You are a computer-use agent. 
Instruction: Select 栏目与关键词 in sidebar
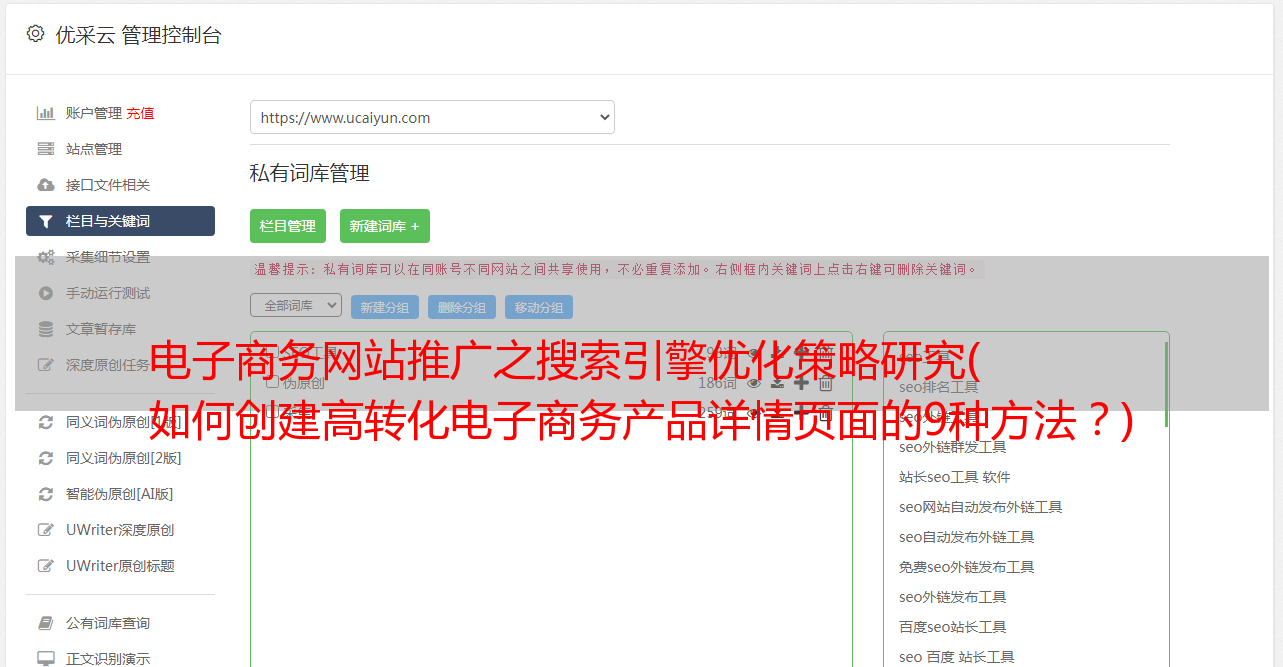tap(120, 221)
